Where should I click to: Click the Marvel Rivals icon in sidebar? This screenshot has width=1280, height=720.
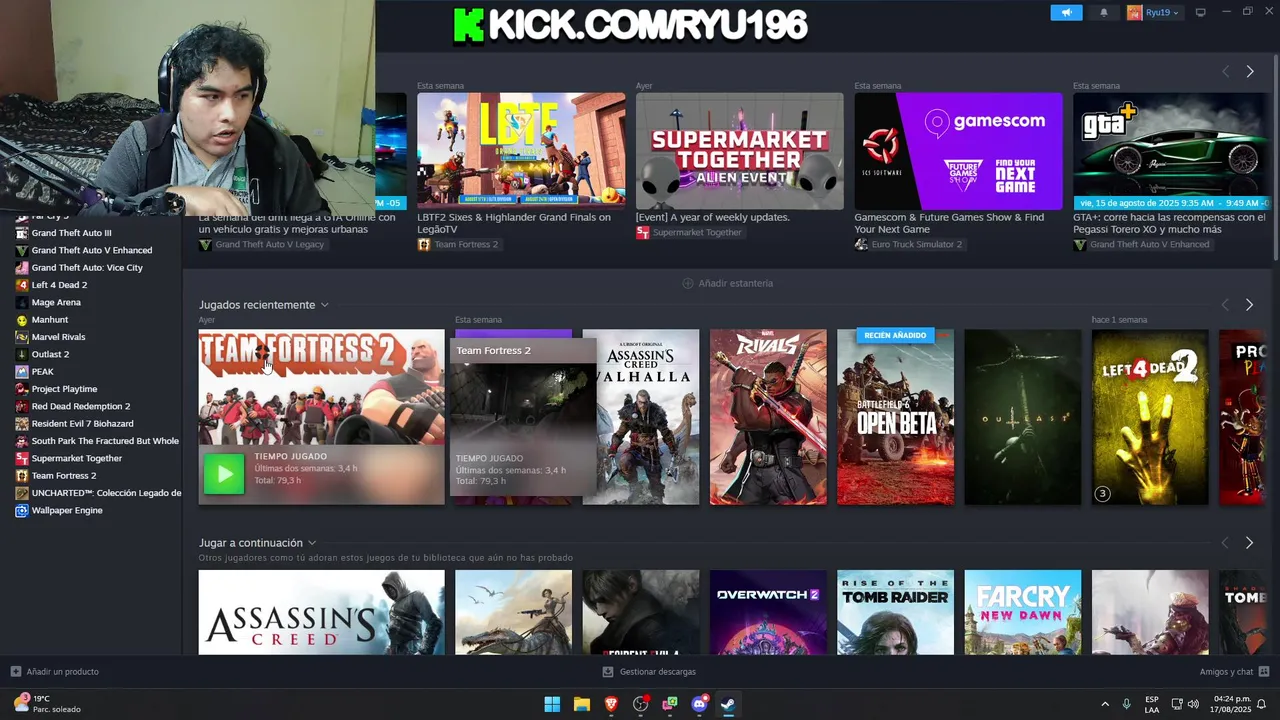tap(22, 337)
